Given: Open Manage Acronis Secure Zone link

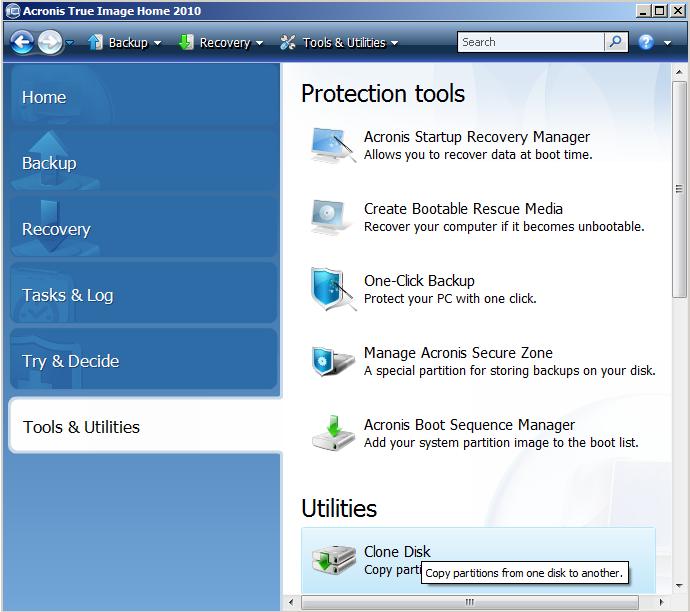Looking at the screenshot, I should click(458, 353).
